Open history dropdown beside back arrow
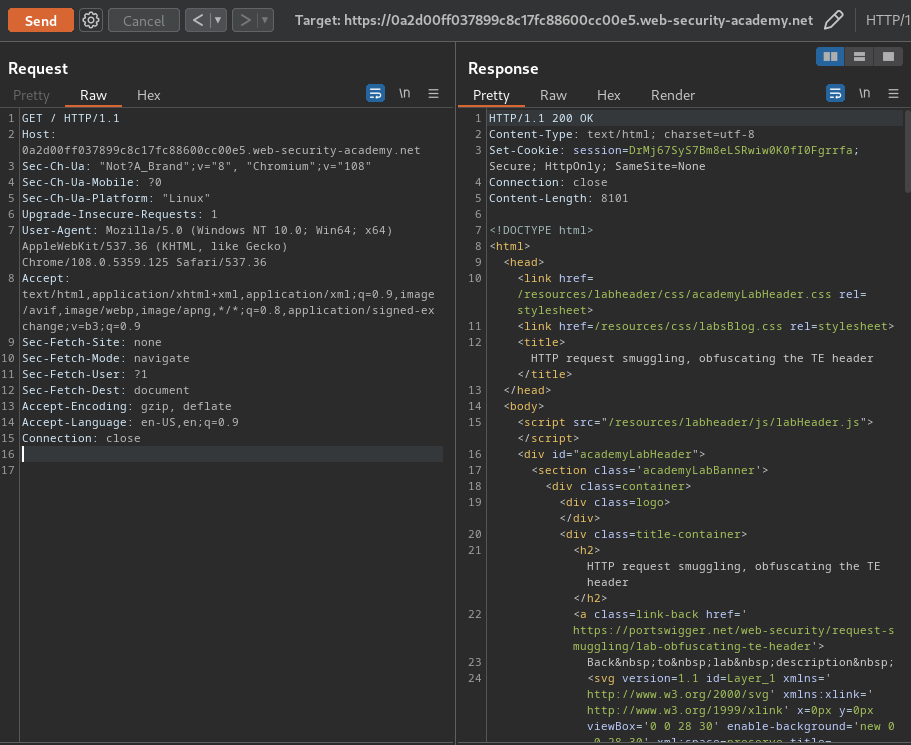 (218, 20)
